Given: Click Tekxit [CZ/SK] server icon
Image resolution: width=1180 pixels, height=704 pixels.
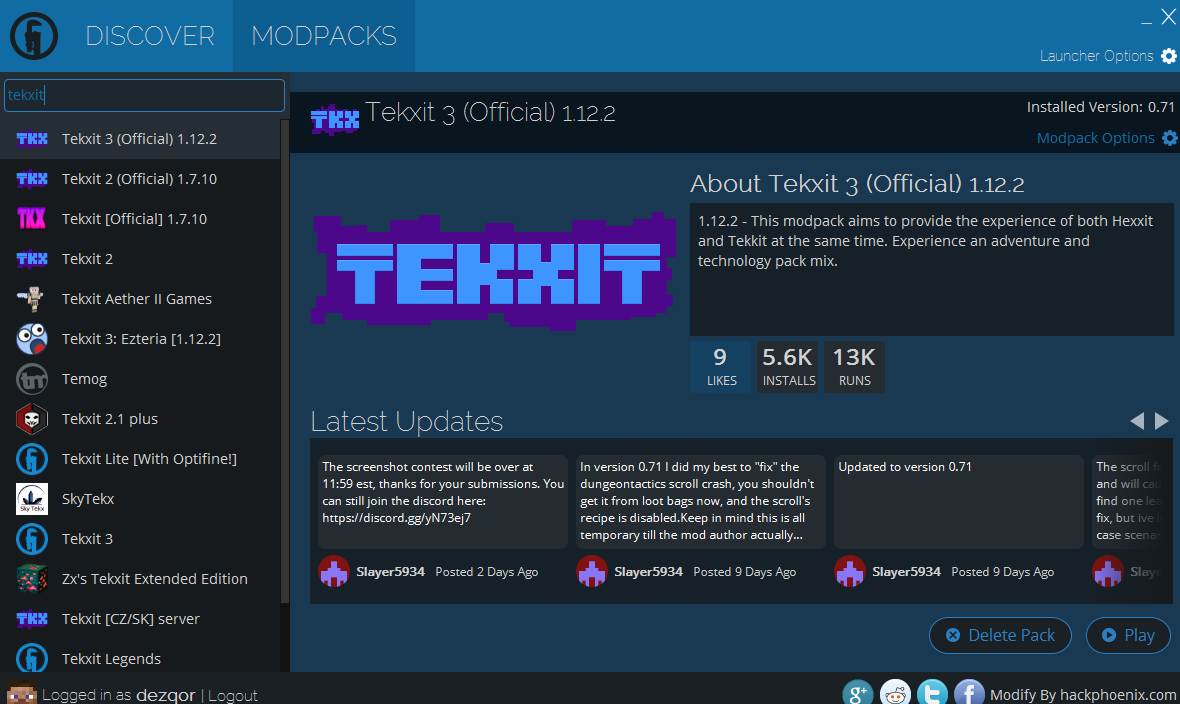Looking at the screenshot, I should tap(32, 618).
